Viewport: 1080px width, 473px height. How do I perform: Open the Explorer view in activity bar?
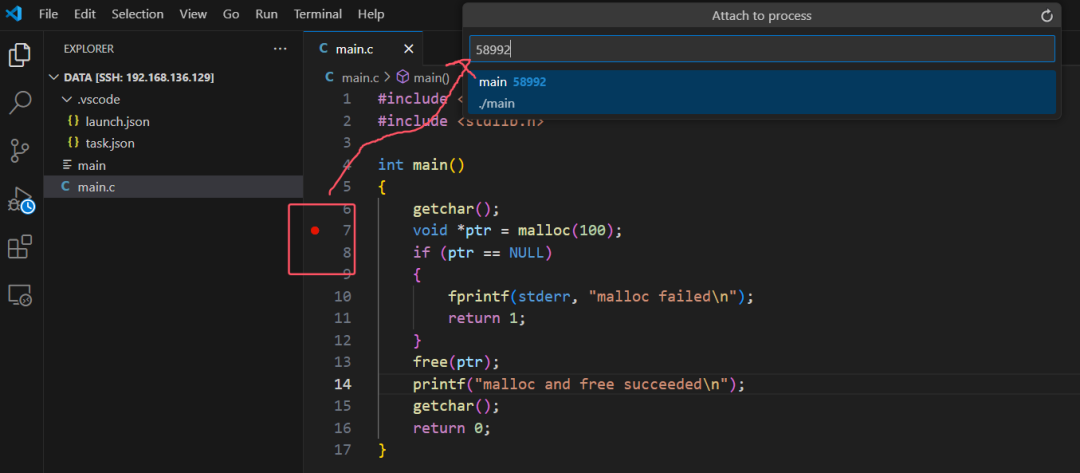tap(20, 55)
